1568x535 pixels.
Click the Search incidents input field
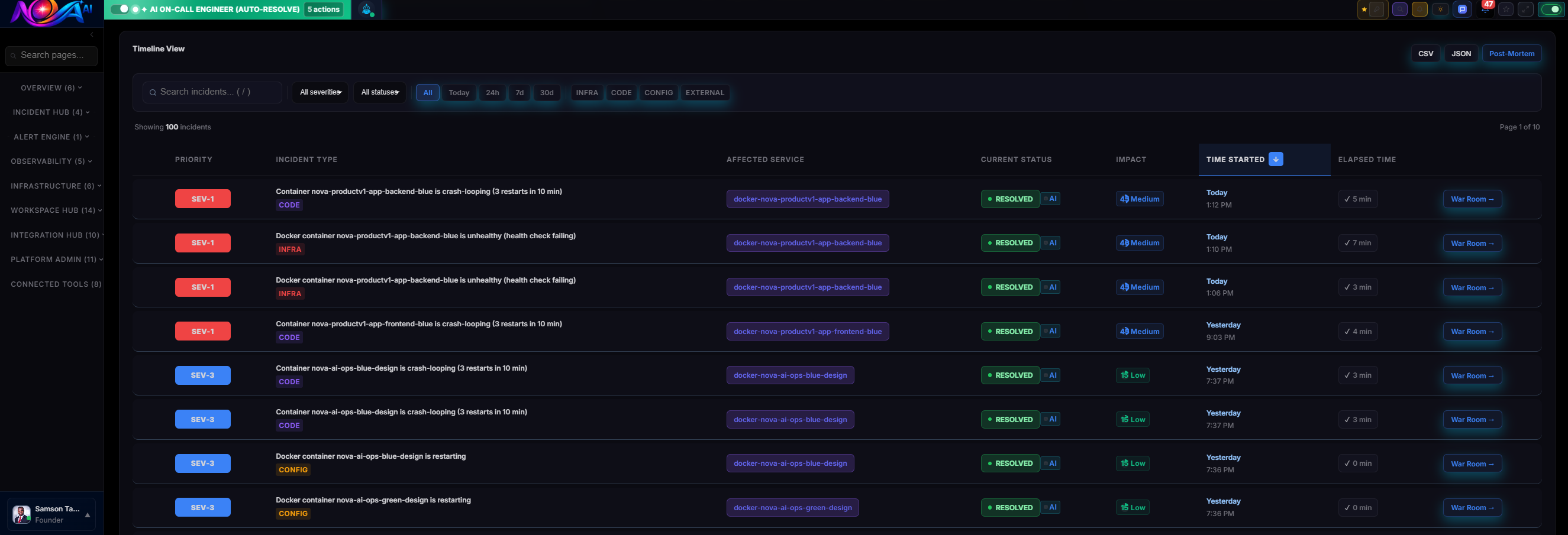[x=213, y=92]
